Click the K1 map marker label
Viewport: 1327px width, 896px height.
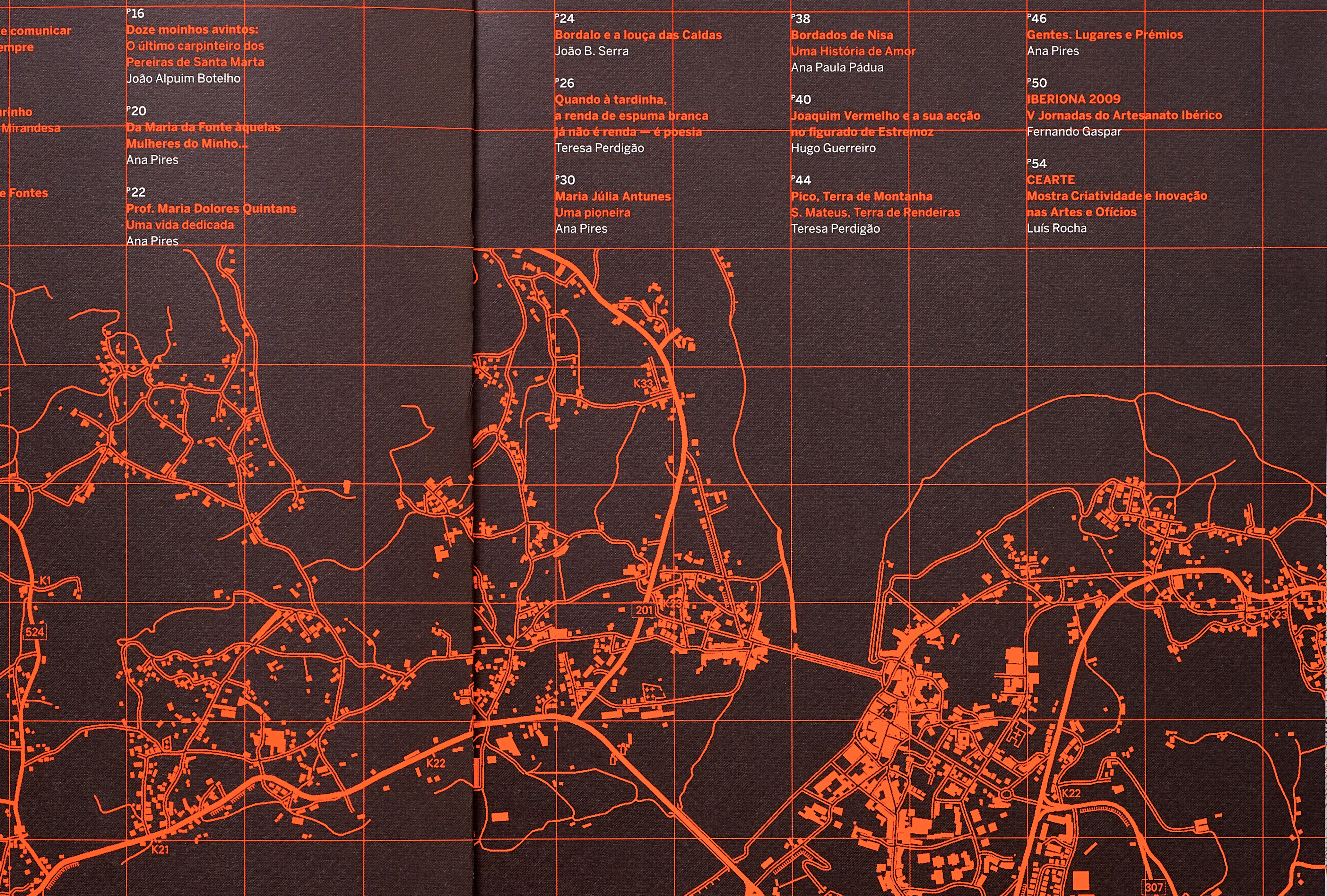tap(45, 581)
